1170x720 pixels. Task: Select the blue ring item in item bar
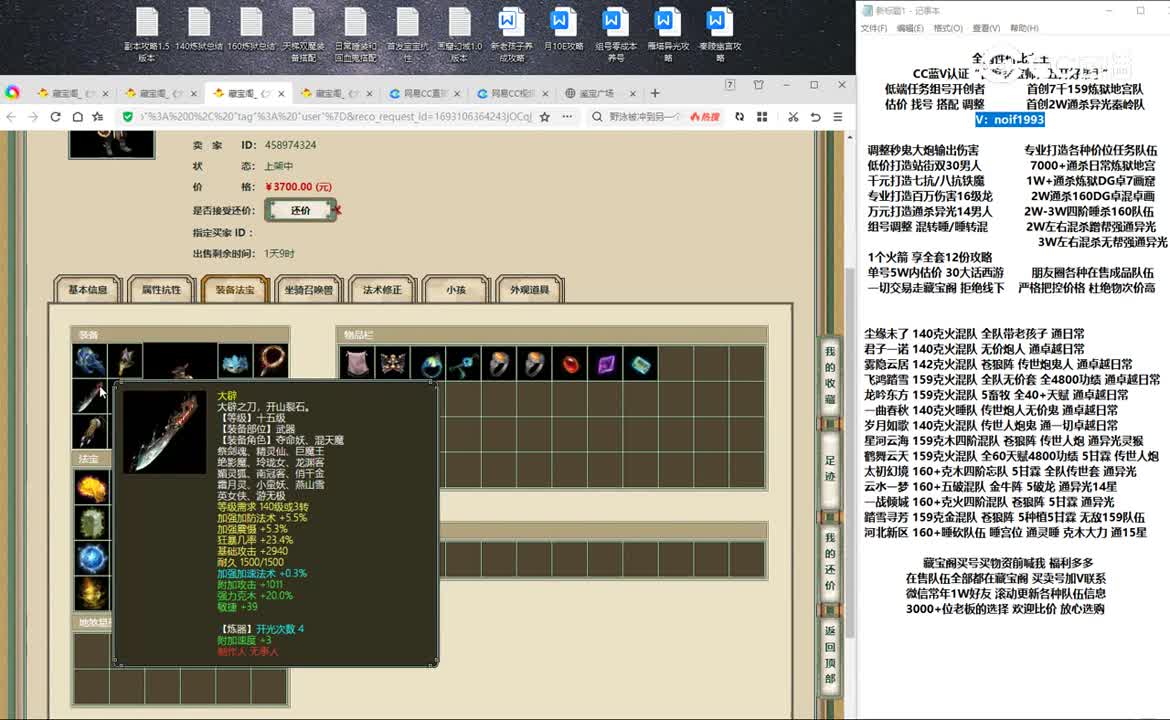coord(428,364)
